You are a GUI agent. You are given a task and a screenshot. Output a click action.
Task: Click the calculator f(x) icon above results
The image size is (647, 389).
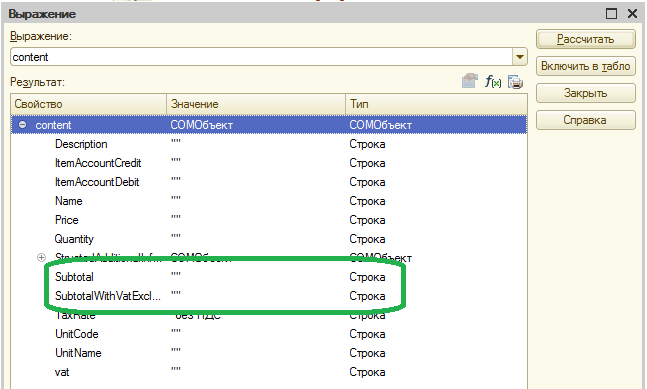493,82
